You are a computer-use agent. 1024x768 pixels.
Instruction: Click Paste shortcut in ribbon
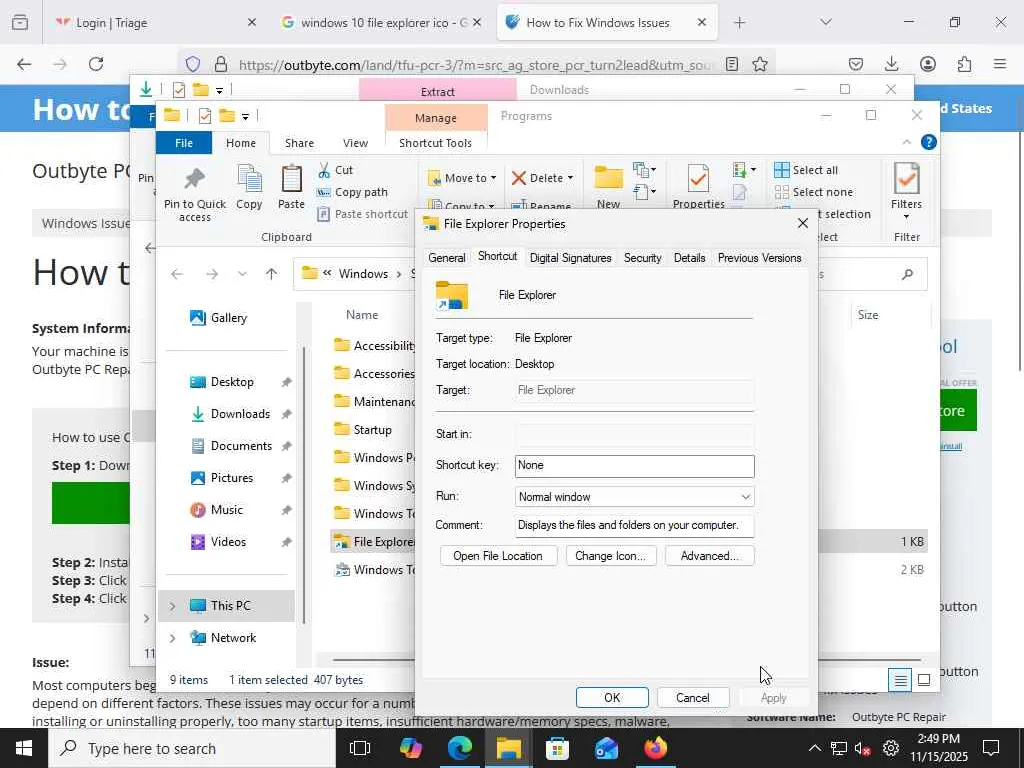(362, 214)
